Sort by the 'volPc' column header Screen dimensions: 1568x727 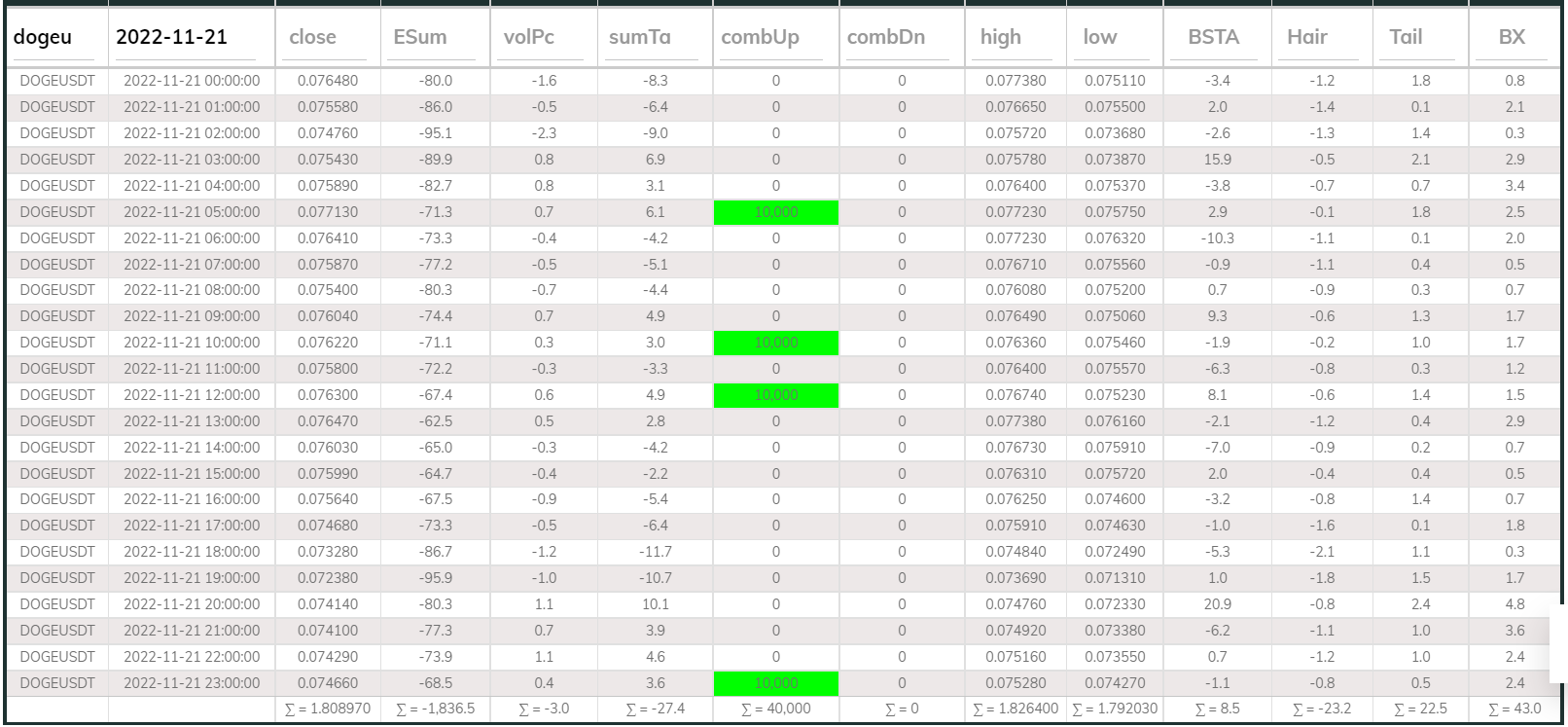(x=529, y=37)
